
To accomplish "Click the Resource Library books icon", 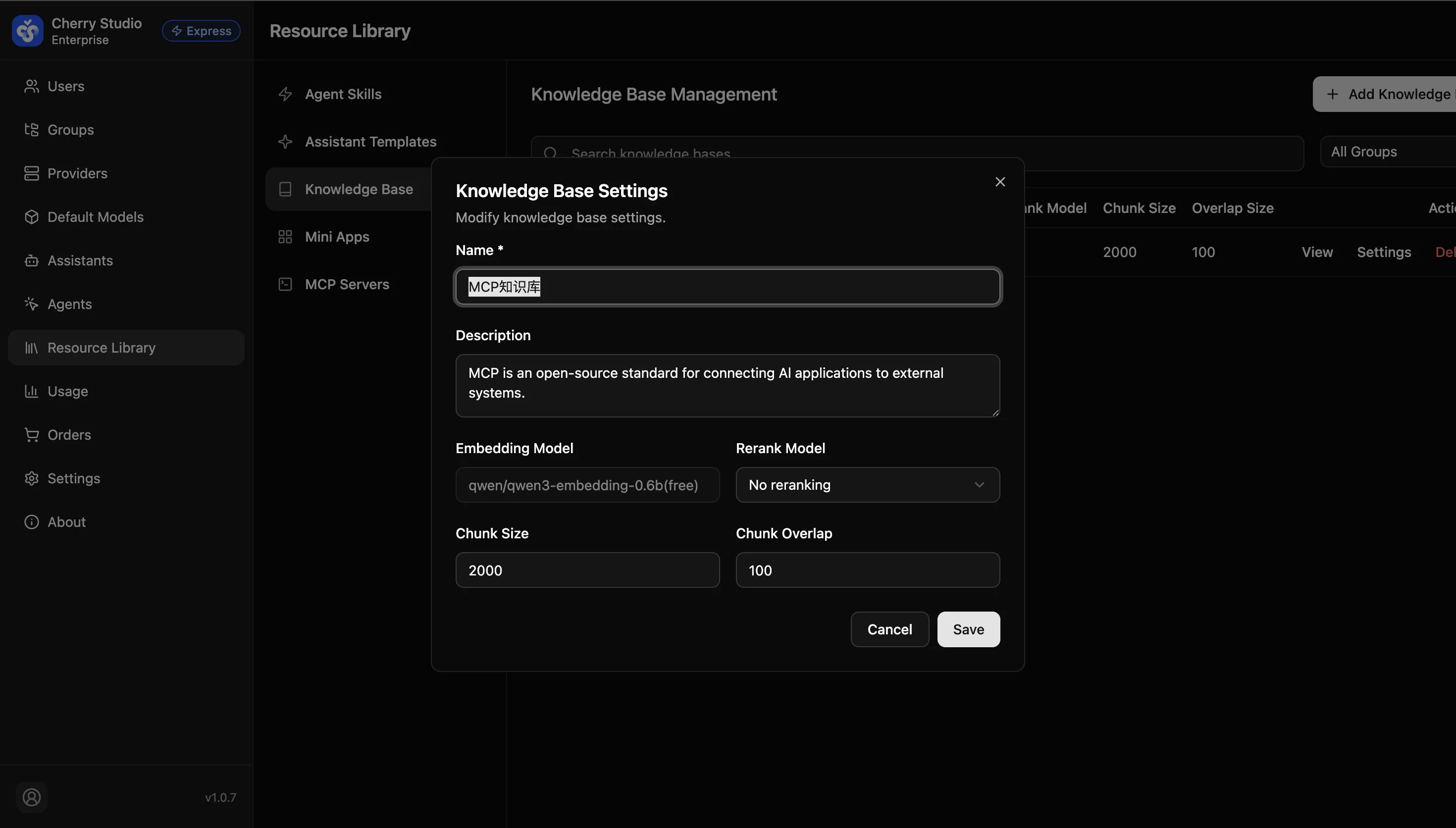I will [31, 348].
